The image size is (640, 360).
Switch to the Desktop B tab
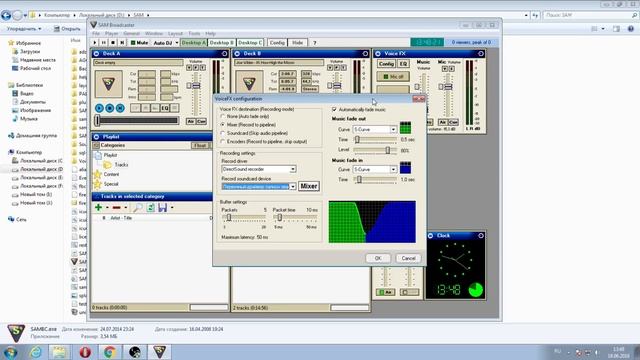point(222,42)
